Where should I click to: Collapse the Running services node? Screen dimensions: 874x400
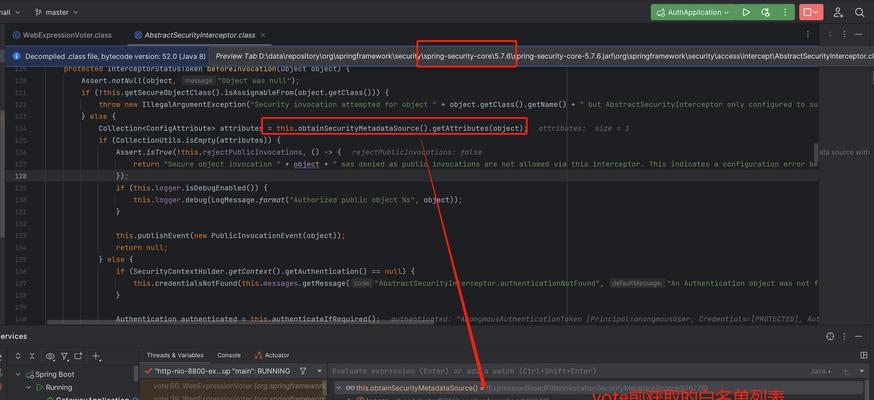[x=28, y=387]
